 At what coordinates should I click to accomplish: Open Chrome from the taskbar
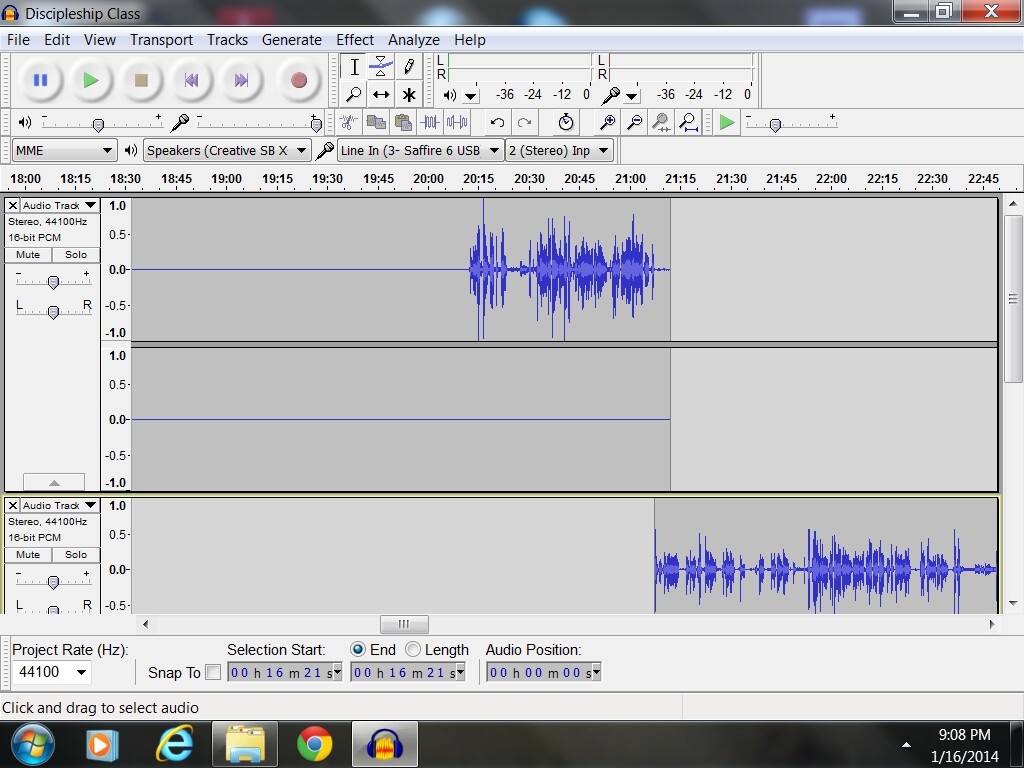tap(315, 744)
